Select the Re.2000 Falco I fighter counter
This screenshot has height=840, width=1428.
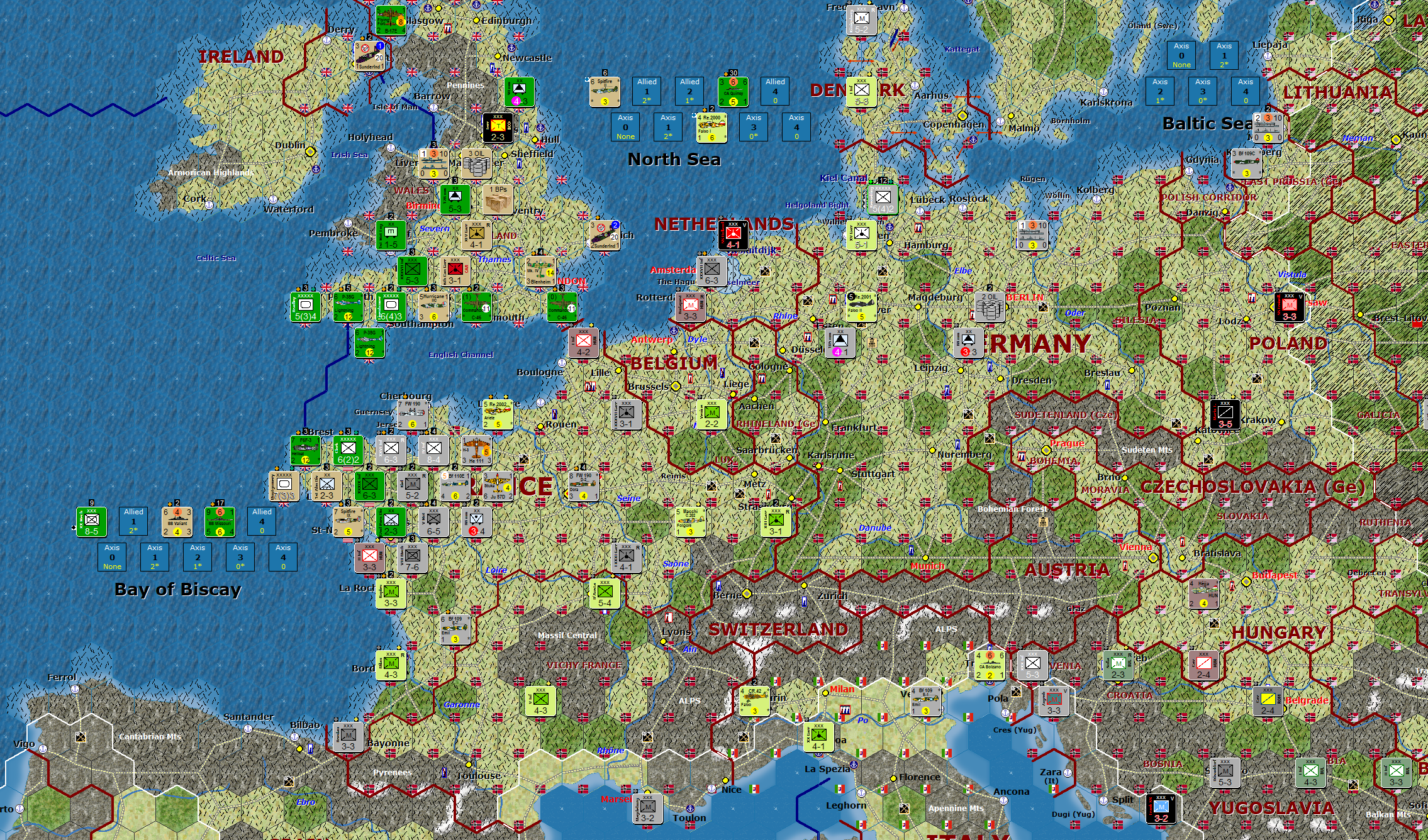click(x=711, y=128)
